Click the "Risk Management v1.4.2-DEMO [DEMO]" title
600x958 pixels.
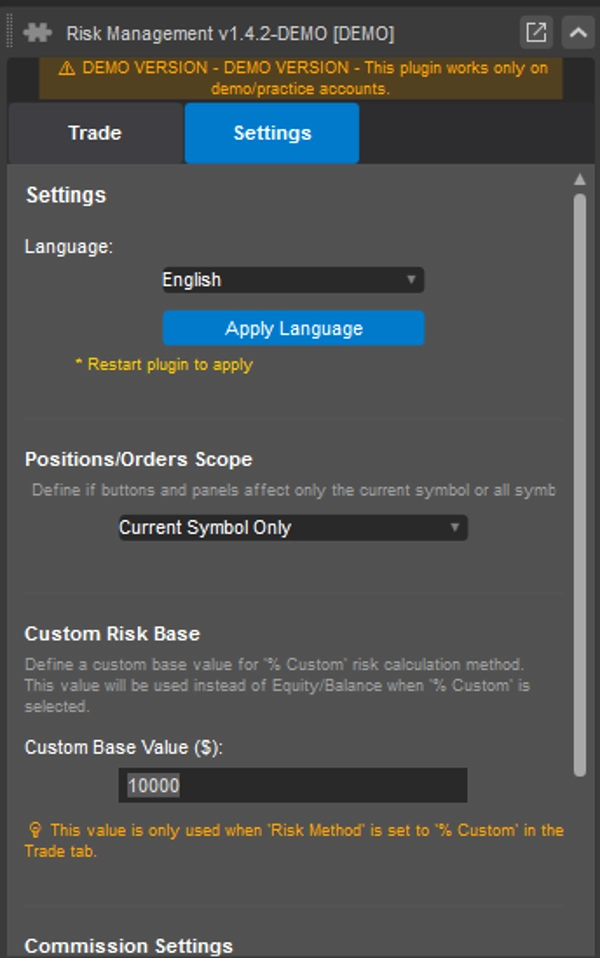coord(230,33)
